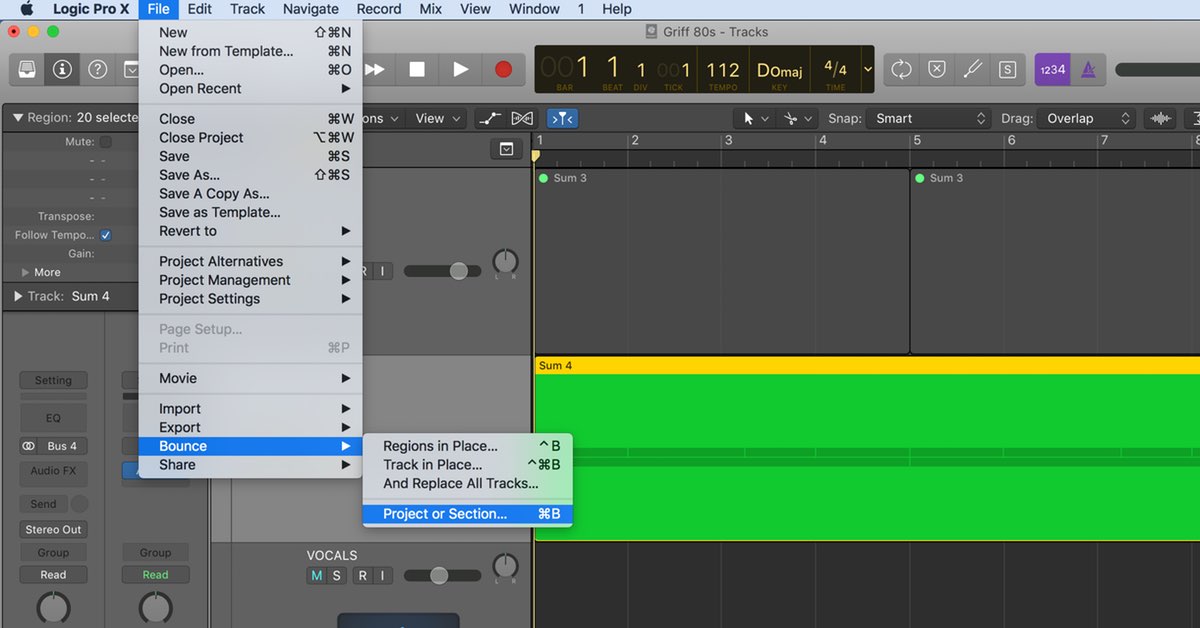Image resolution: width=1200 pixels, height=628 pixels.
Task: Choose Project or Section bounce option
Action: point(445,514)
